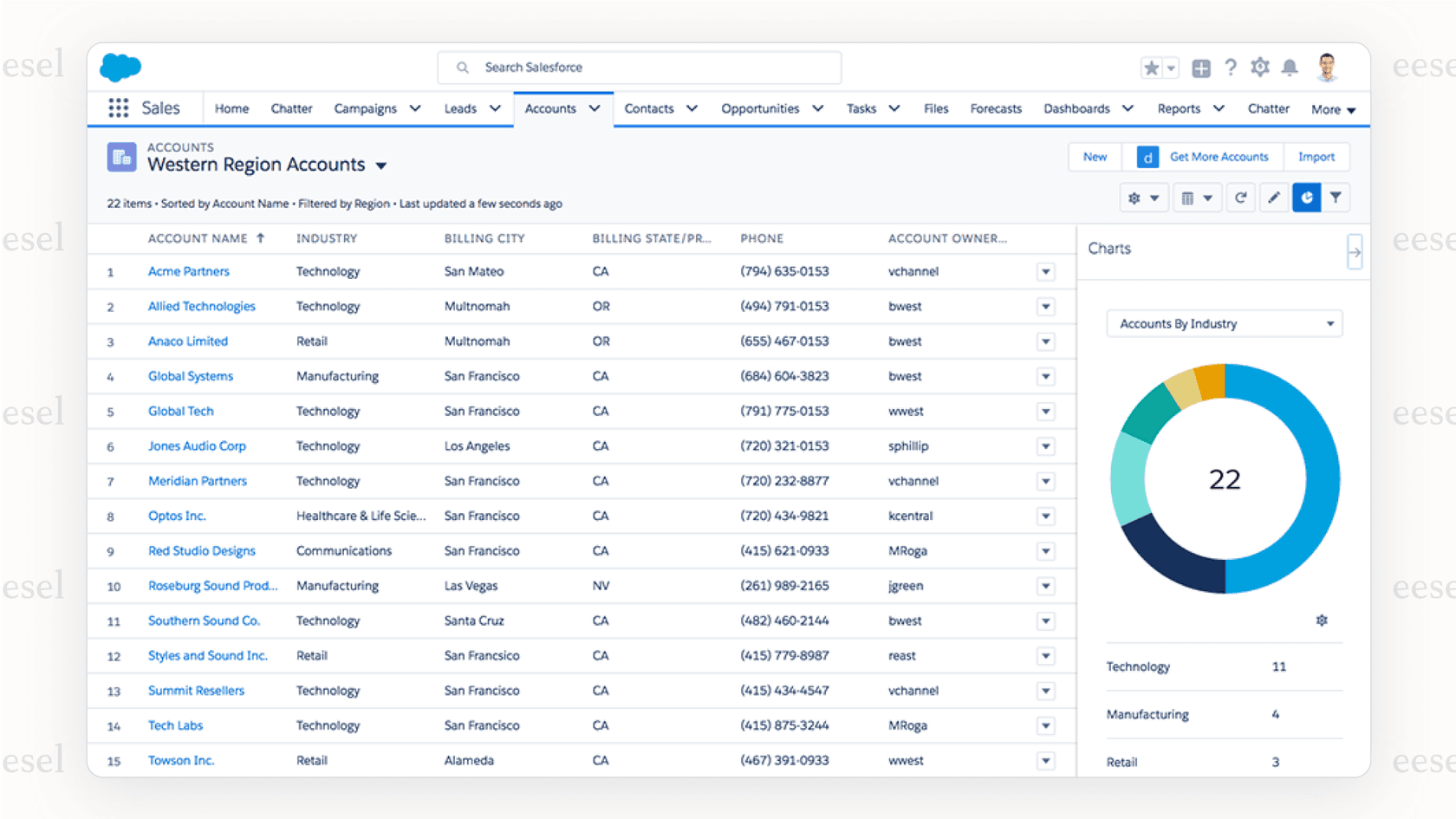Refresh the account list
The image size is (1456, 819).
1240,198
